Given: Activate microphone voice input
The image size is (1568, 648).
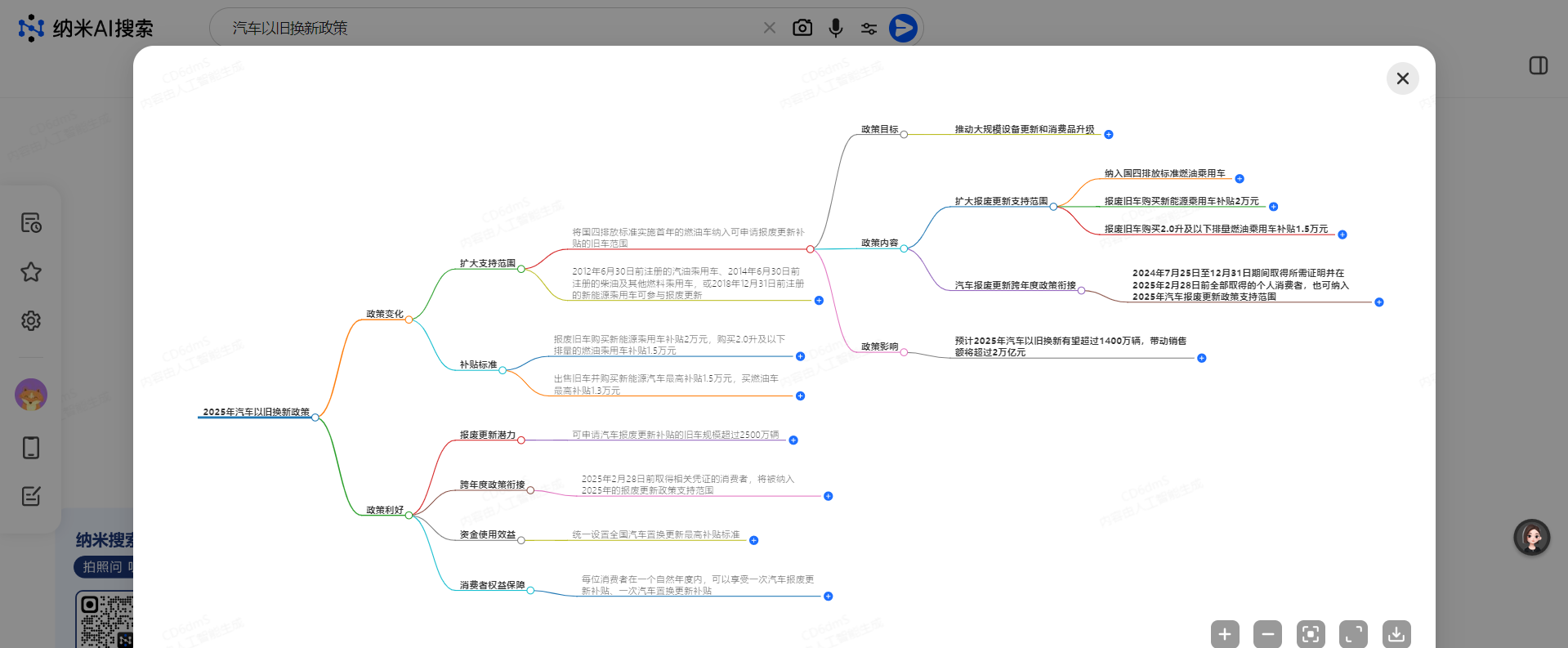Looking at the screenshot, I should [835, 28].
